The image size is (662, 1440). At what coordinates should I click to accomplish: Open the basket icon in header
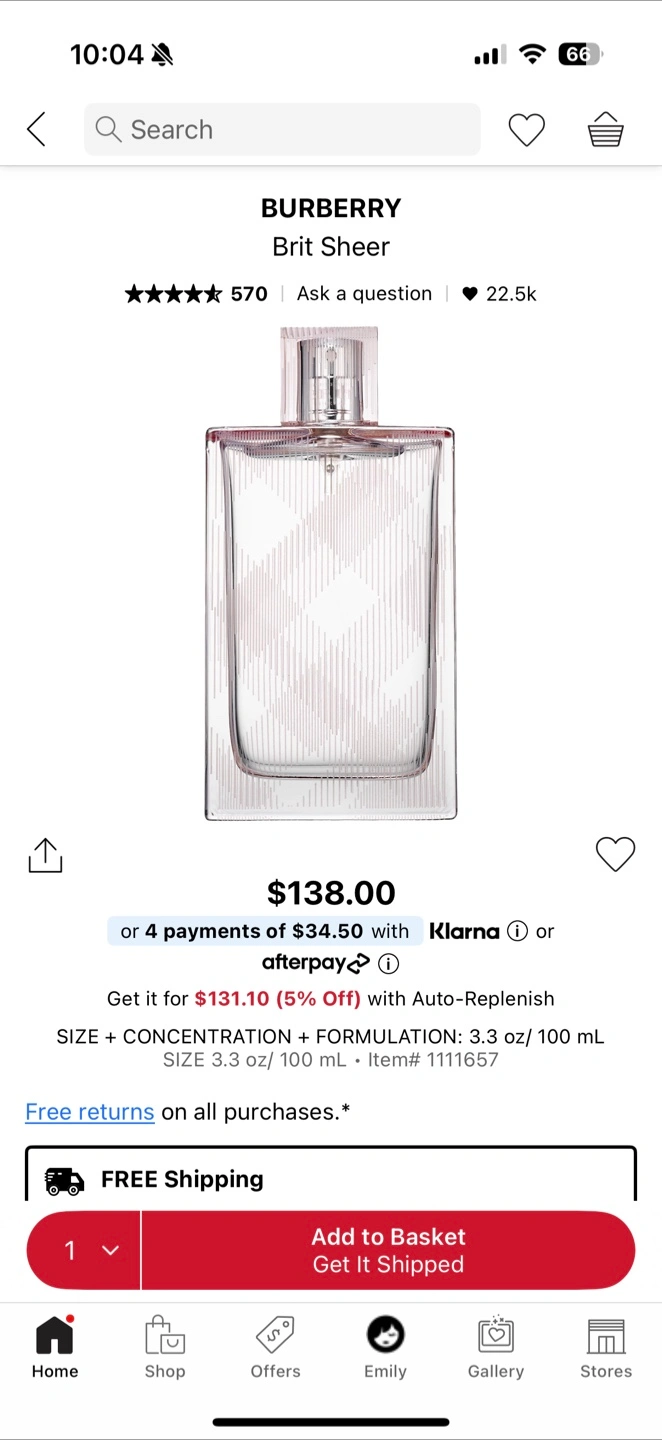click(x=605, y=130)
